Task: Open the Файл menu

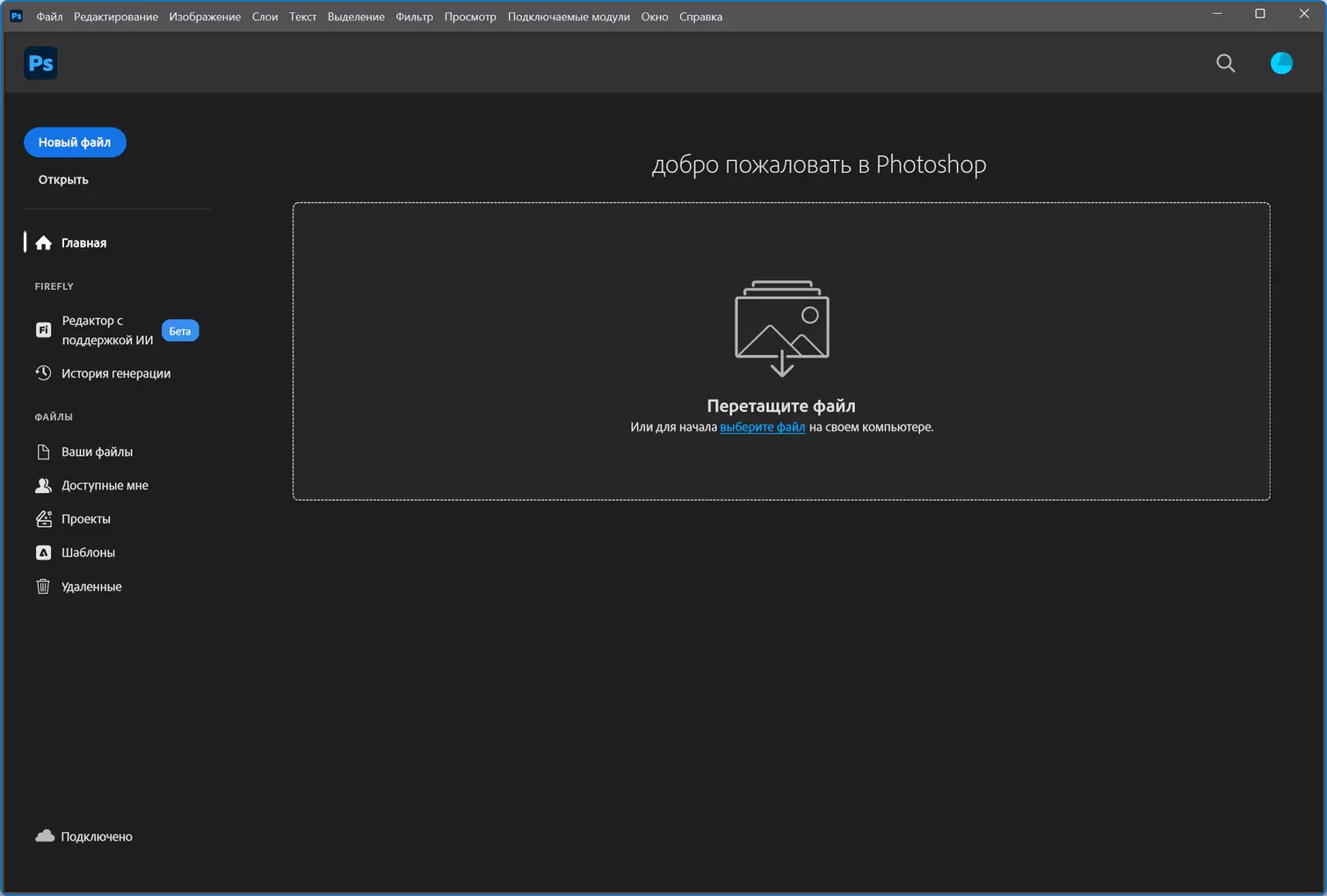Action: [x=49, y=17]
